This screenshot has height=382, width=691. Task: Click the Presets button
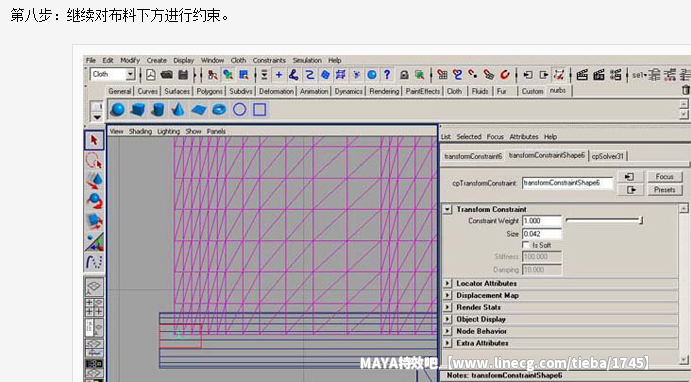[x=665, y=190]
